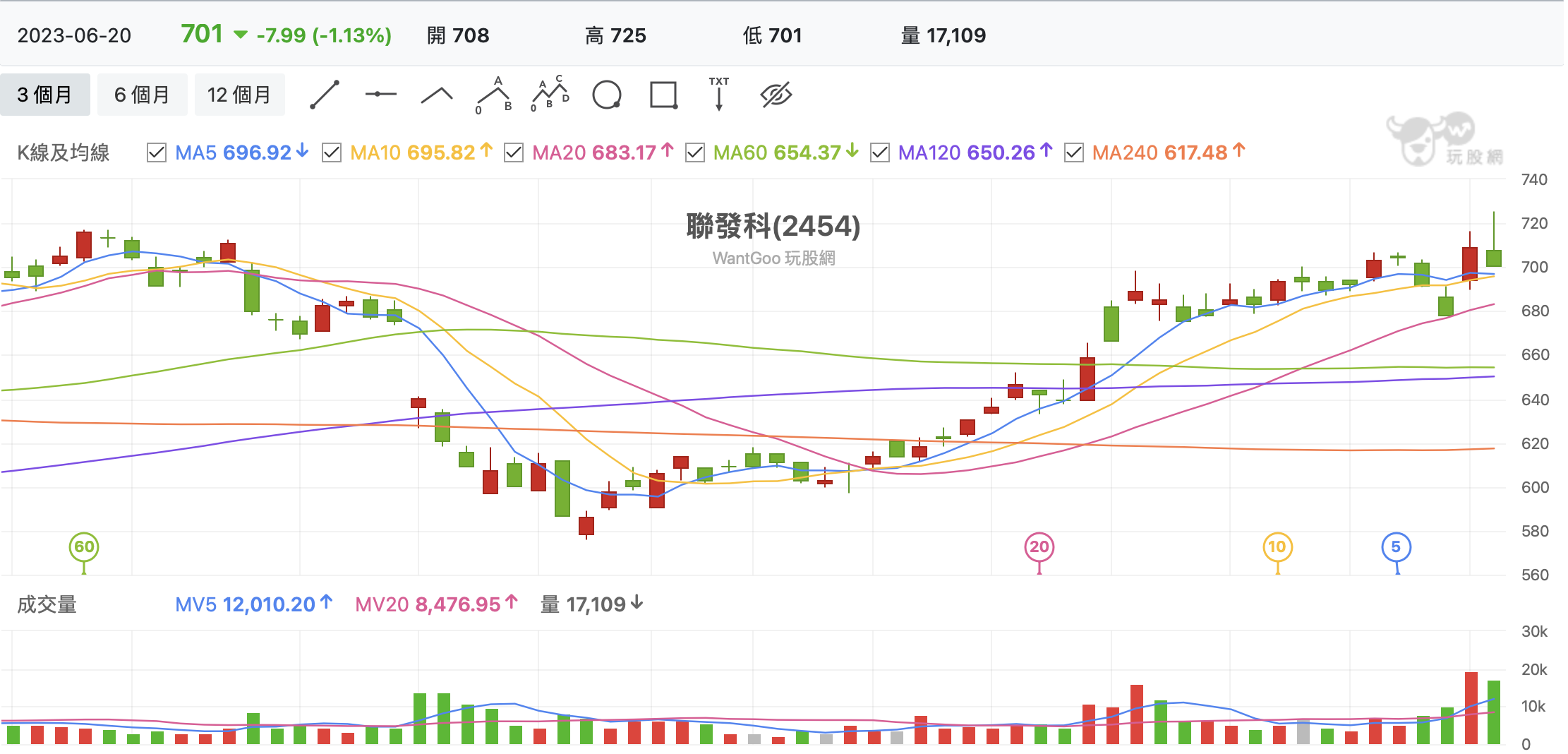Image resolution: width=1568 pixels, height=754 pixels.
Task: Click the K線及均線 panel label
Action: pyautogui.click(x=64, y=152)
